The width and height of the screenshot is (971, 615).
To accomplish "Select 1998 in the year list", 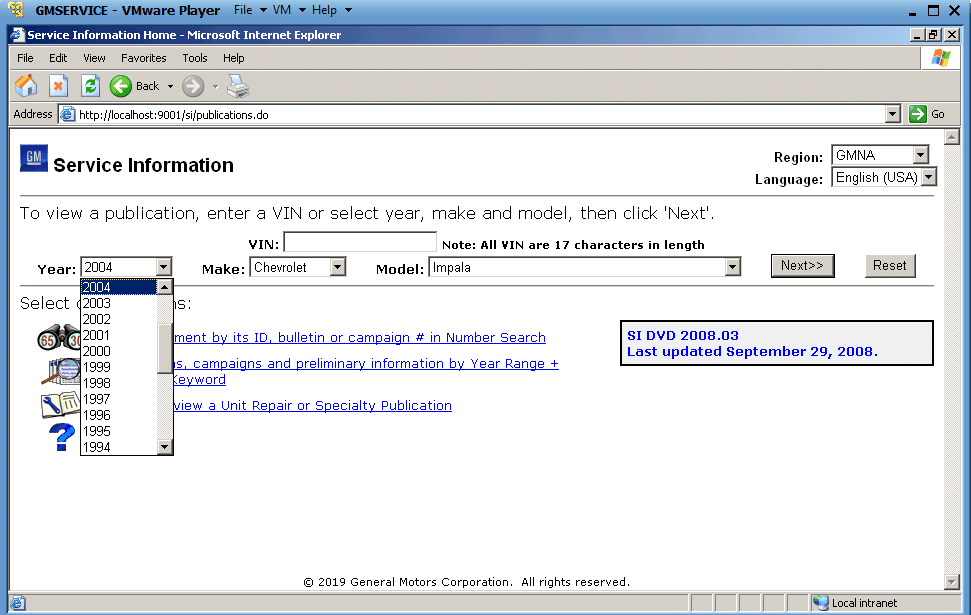I will [119, 383].
